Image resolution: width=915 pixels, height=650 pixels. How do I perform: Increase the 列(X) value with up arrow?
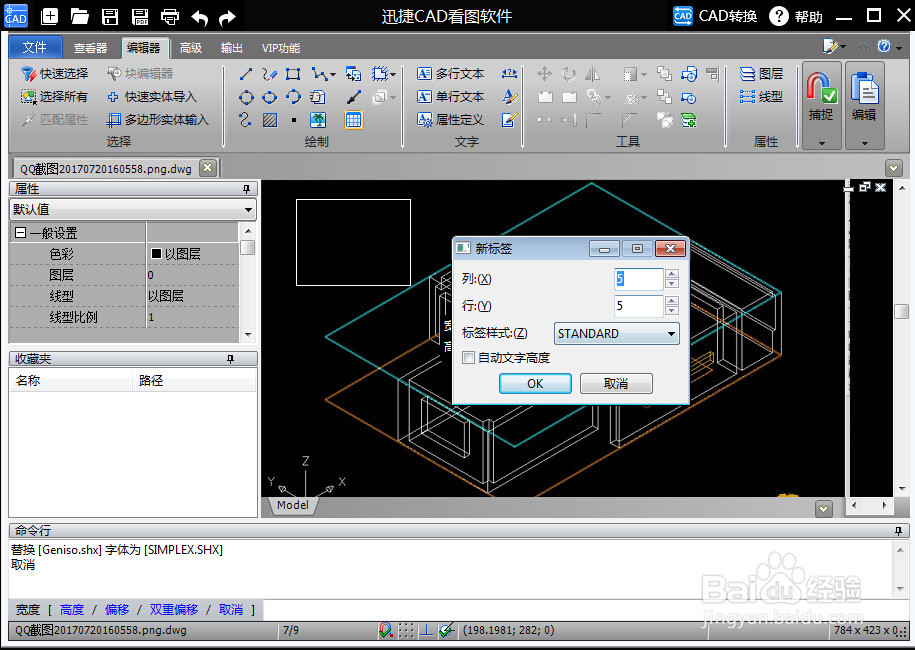click(672, 274)
